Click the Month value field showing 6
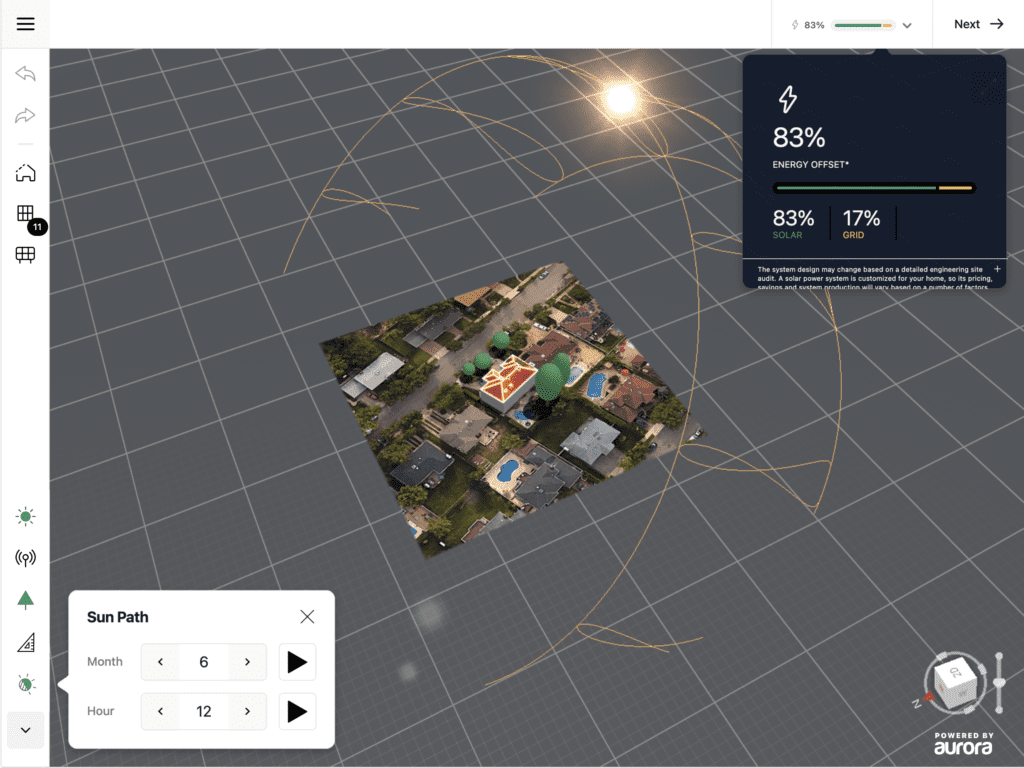This screenshot has height=768, width=1024. [204, 662]
